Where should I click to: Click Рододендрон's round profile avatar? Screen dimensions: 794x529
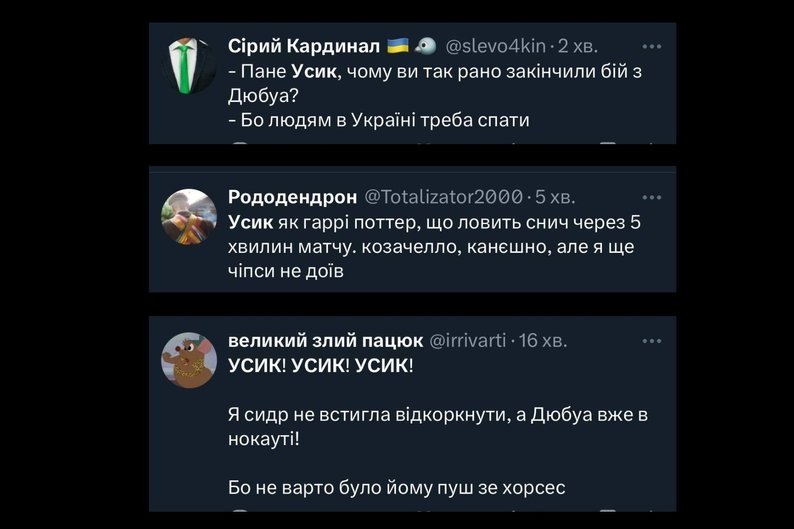pyautogui.click(x=189, y=216)
